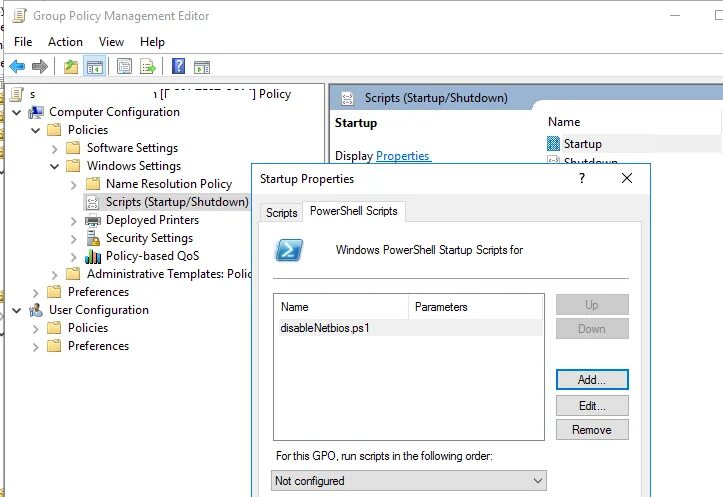The width and height of the screenshot is (723, 497).
Task: Open the Display Properties link
Action: tap(403, 156)
